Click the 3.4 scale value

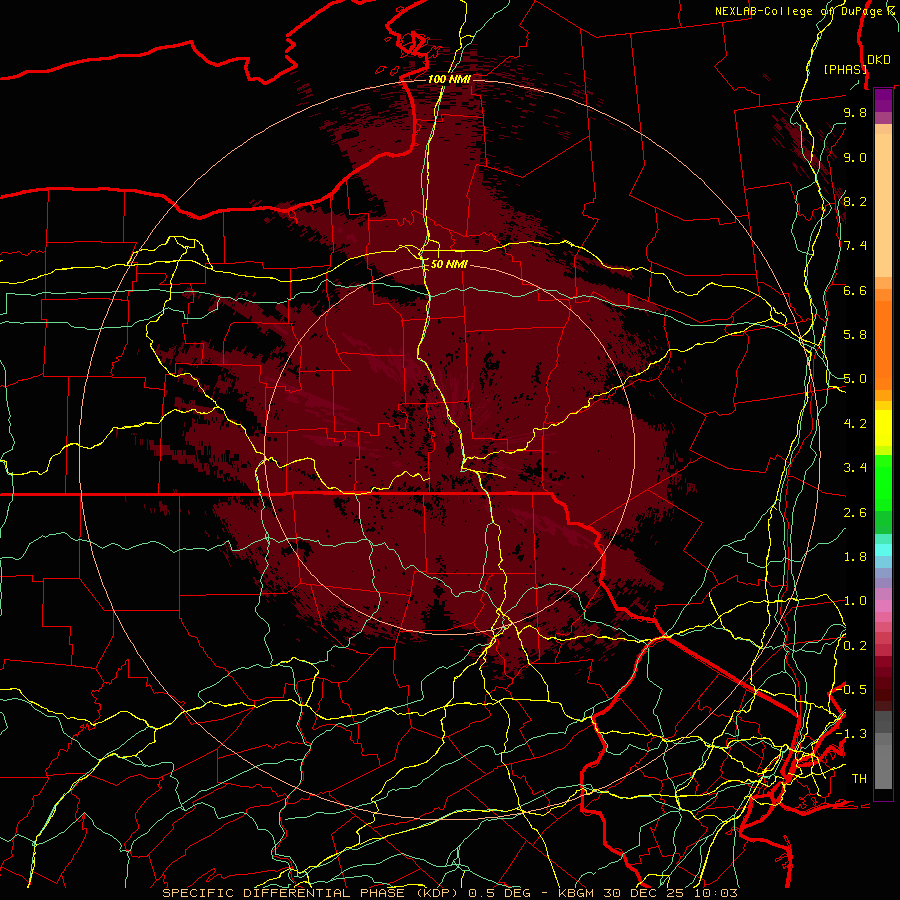tap(855, 468)
